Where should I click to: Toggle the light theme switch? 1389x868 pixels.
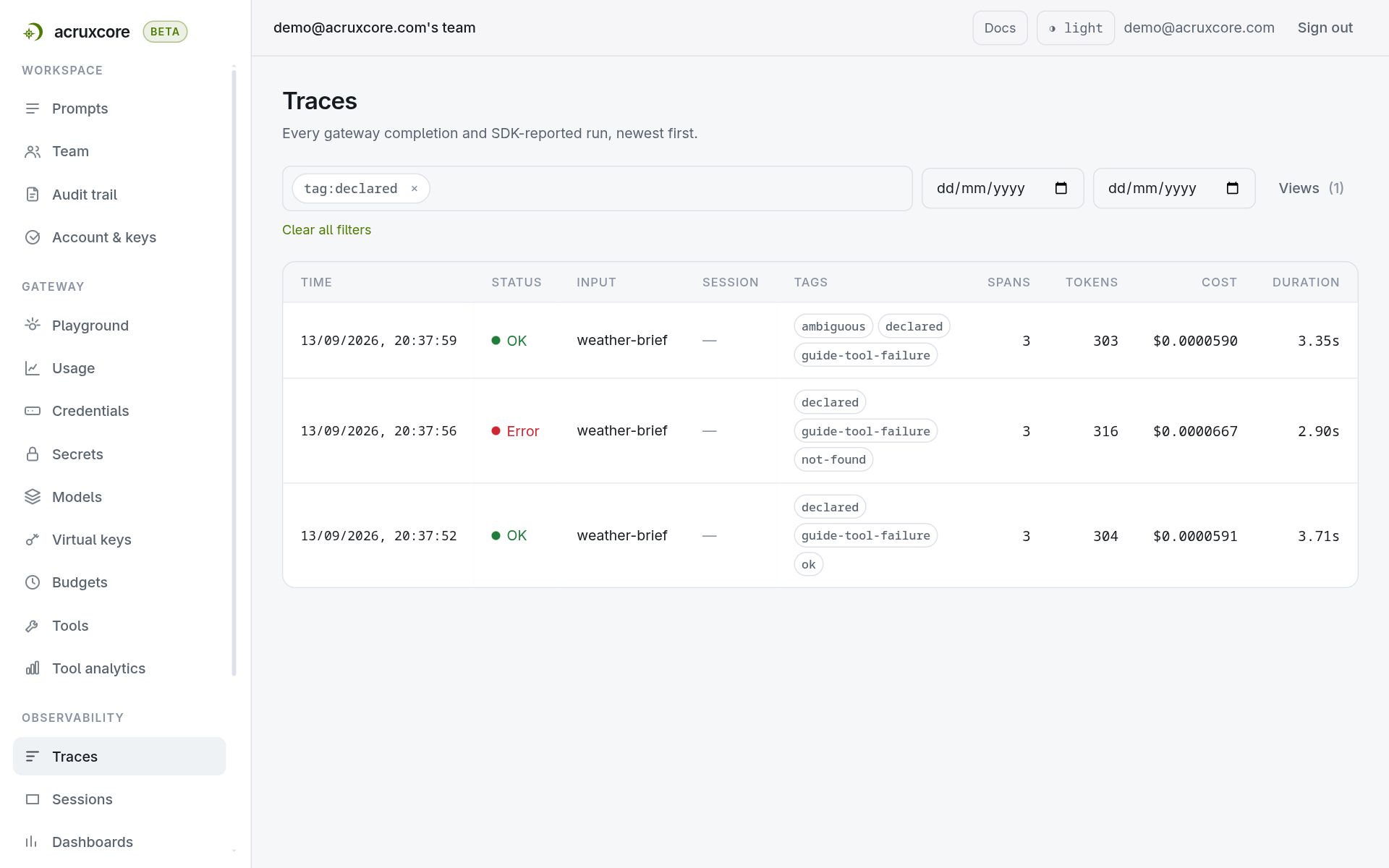tap(1075, 28)
